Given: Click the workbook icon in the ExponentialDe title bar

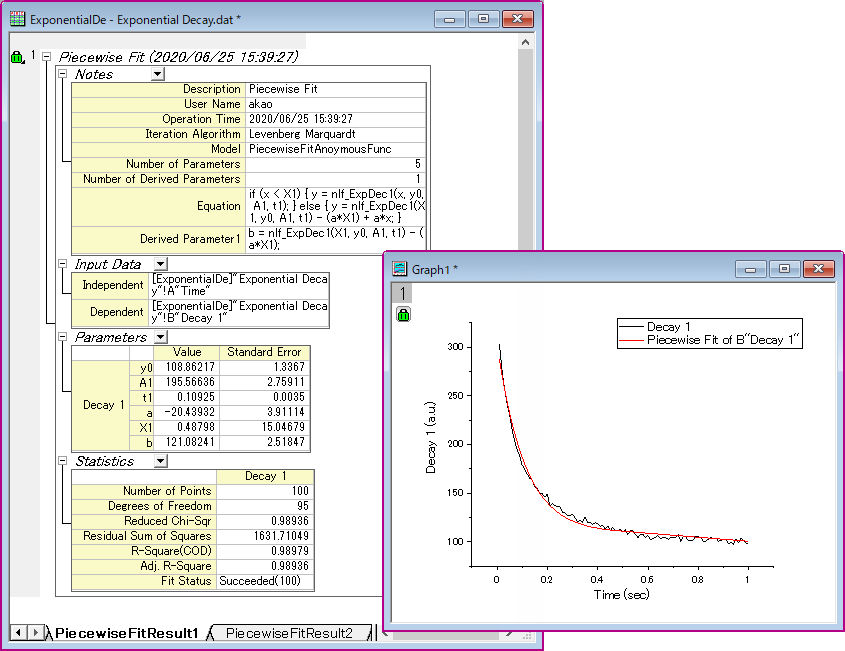Looking at the screenshot, I should (17, 19).
